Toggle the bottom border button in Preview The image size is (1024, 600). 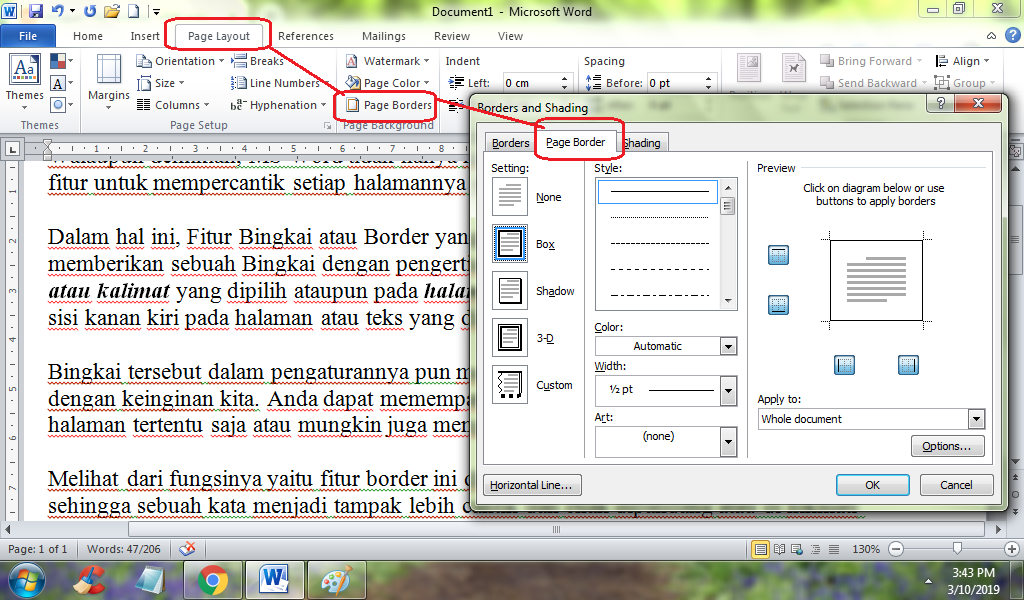(778, 304)
